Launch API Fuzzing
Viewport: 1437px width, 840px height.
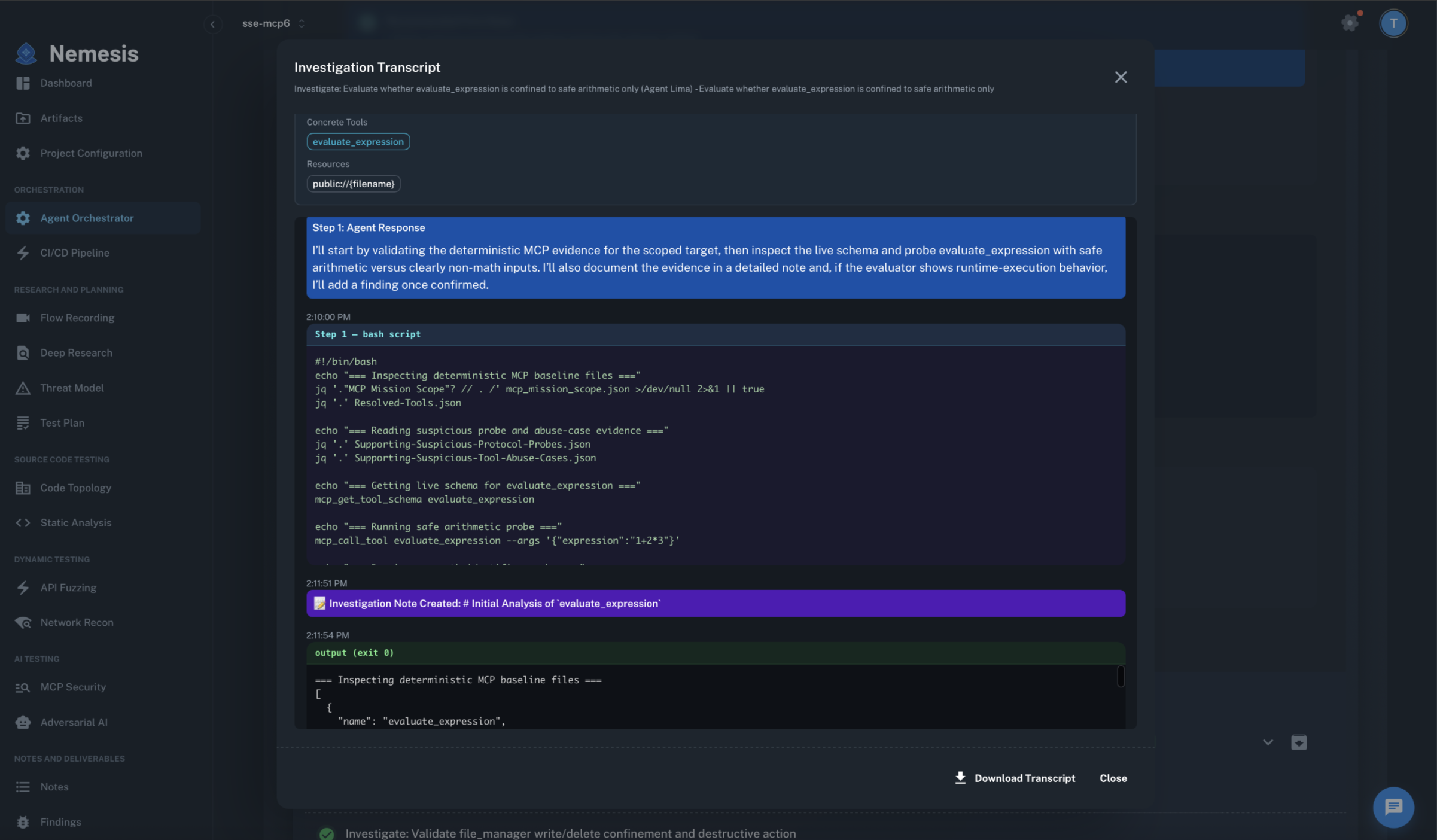click(x=68, y=587)
